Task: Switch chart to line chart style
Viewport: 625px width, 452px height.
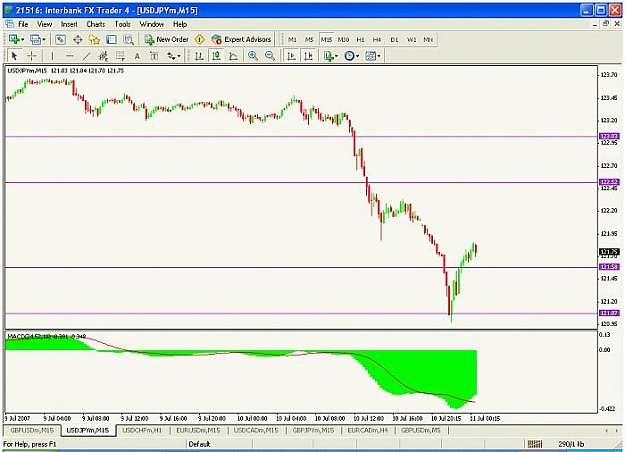Action: point(233,56)
